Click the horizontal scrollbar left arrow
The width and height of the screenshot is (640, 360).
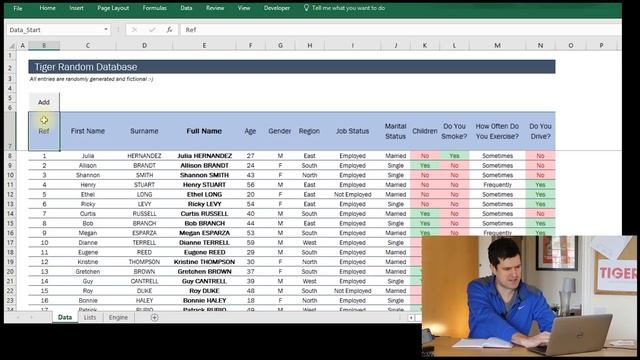coord(411,318)
